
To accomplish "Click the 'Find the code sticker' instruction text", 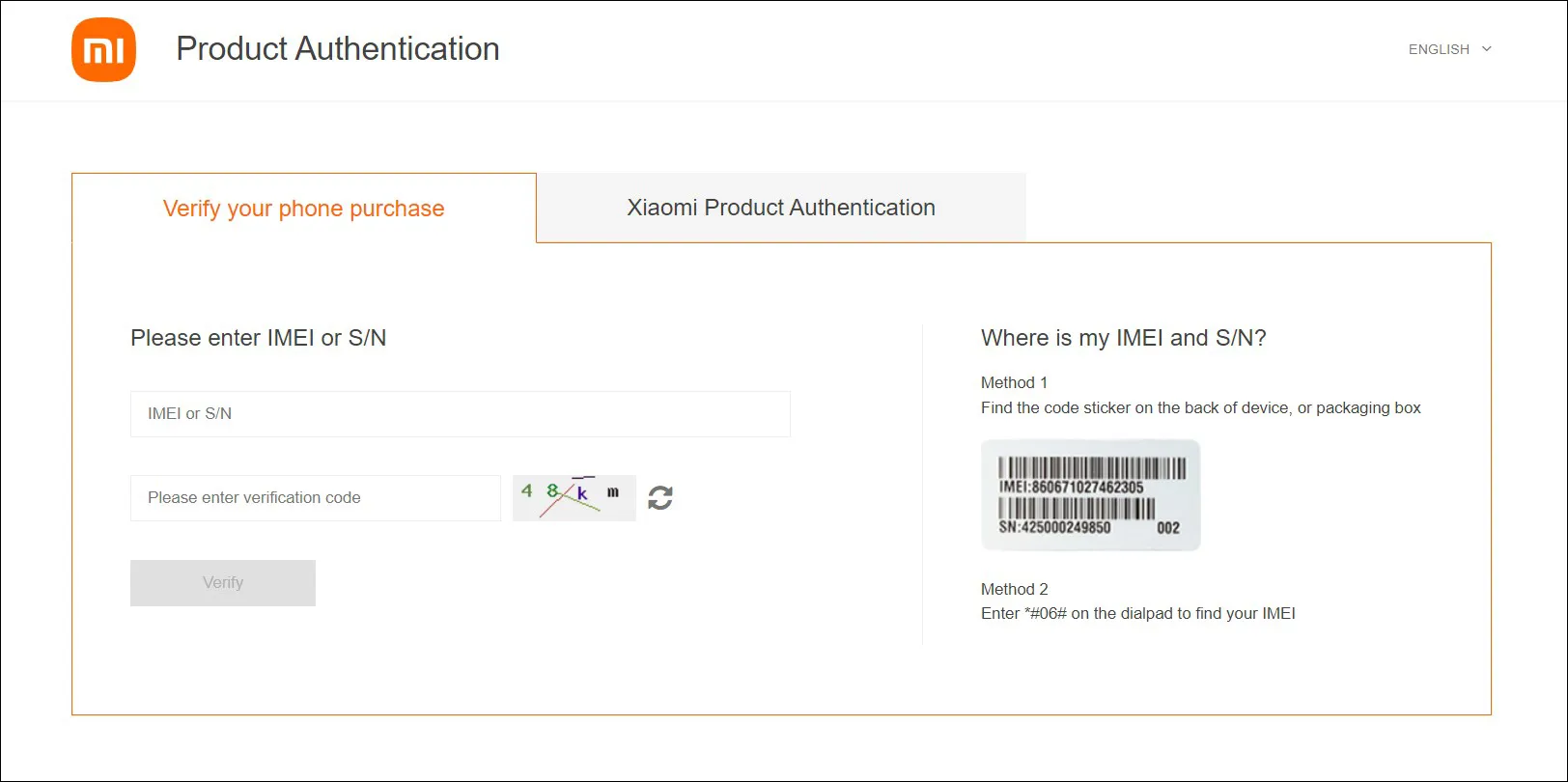I will [1201, 408].
